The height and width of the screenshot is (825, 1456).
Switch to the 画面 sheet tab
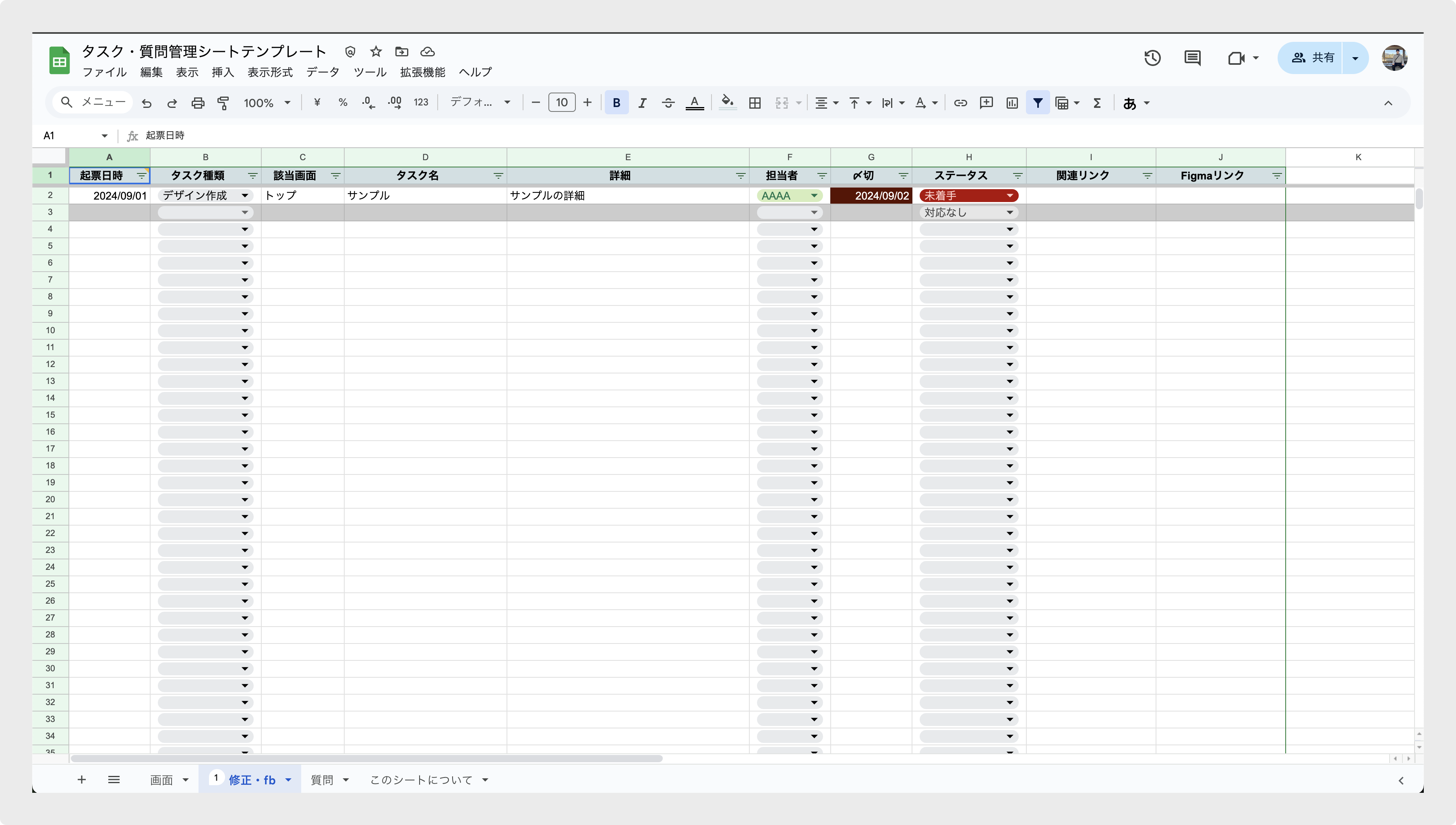[161, 780]
